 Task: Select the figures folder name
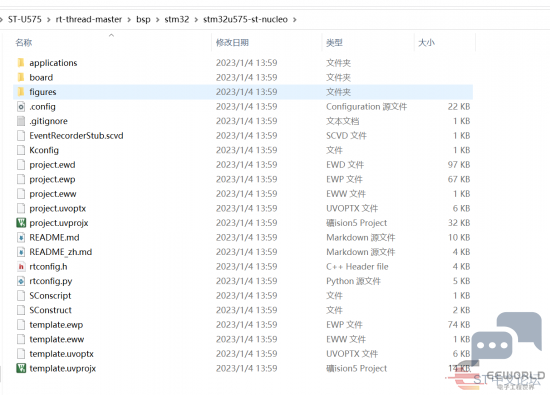pos(43,92)
